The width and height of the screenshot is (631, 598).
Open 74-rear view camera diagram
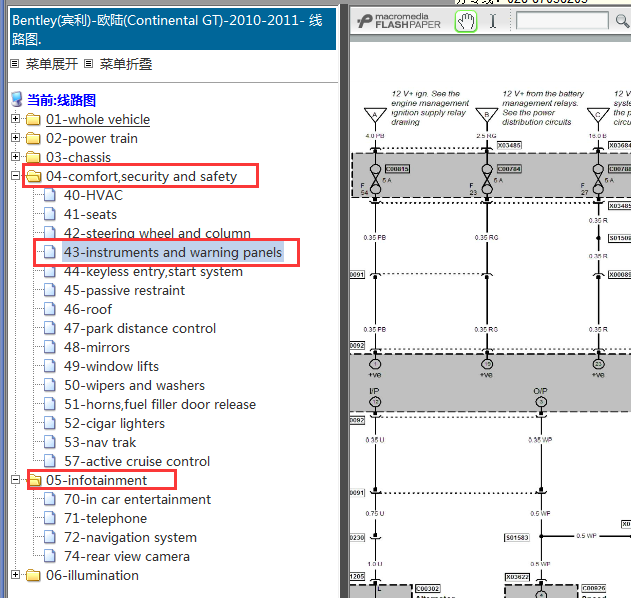pos(127,557)
